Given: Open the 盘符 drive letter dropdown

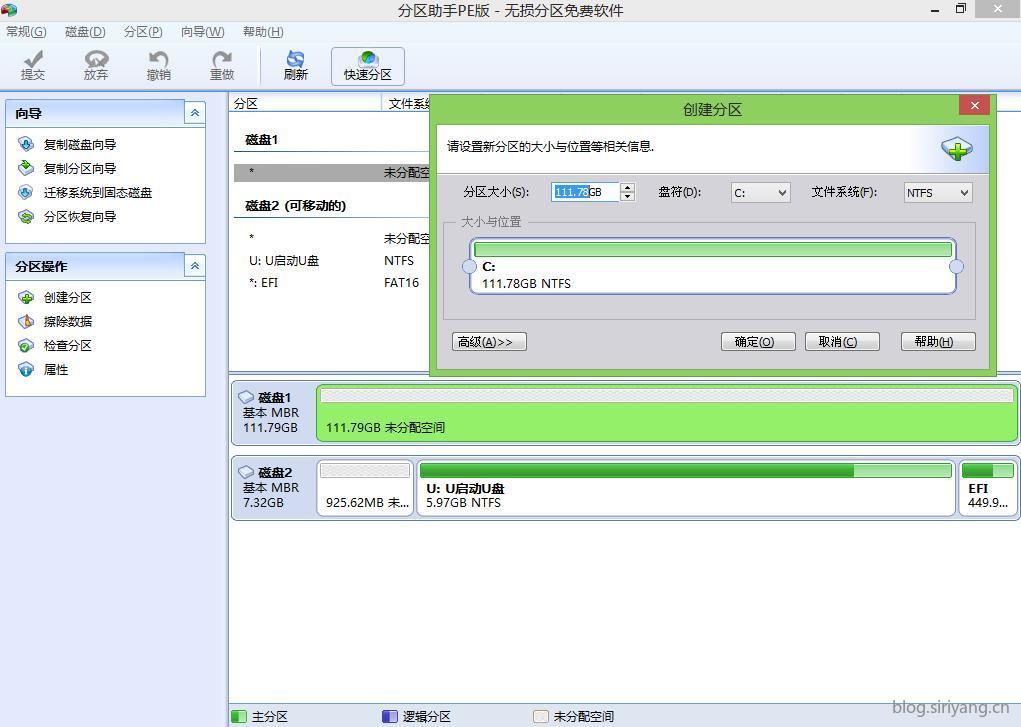Looking at the screenshot, I should pos(760,192).
